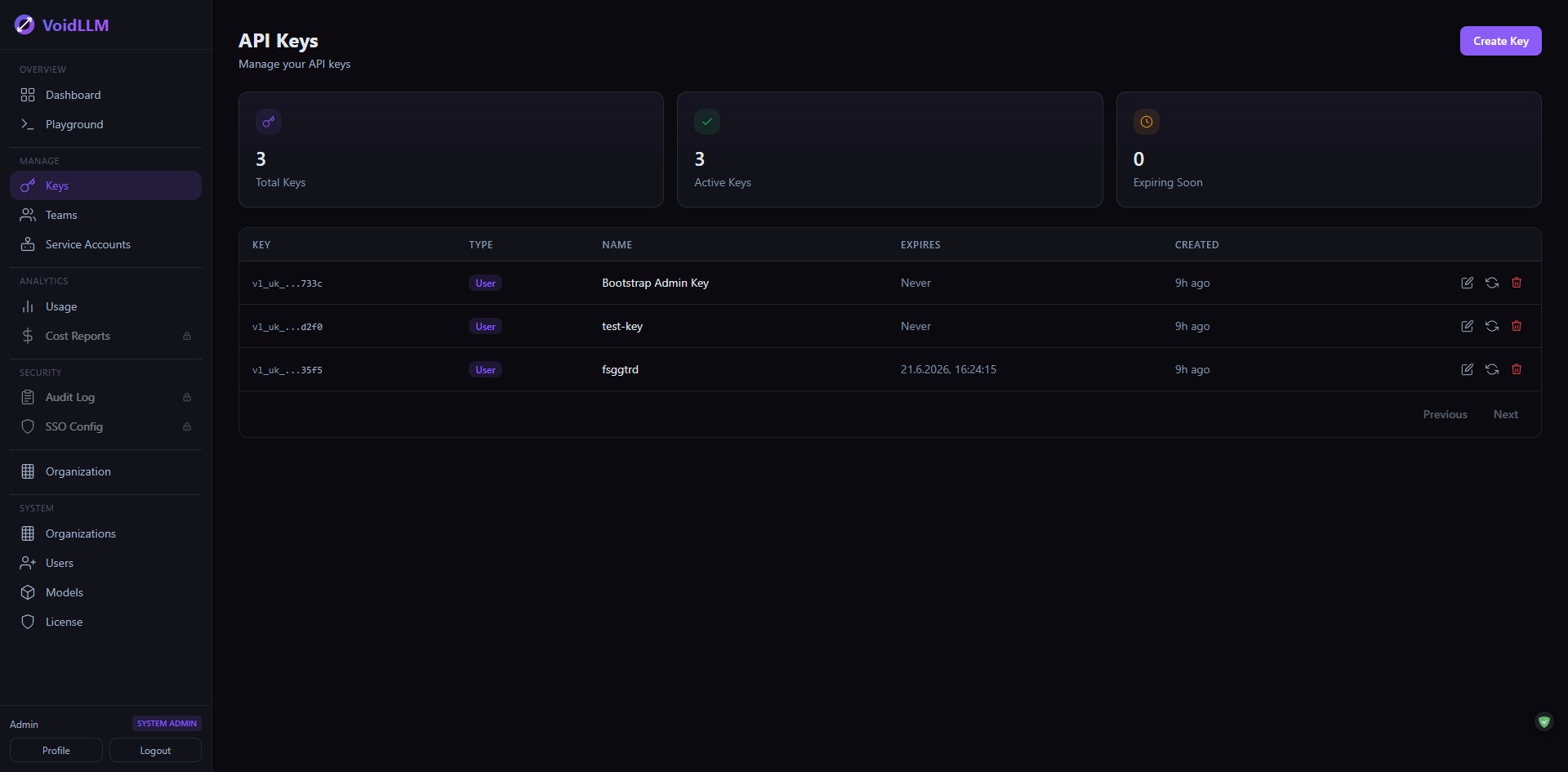The width and height of the screenshot is (1568, 772).
Task: Open the License shield icon
Action: tap(28, 622)
